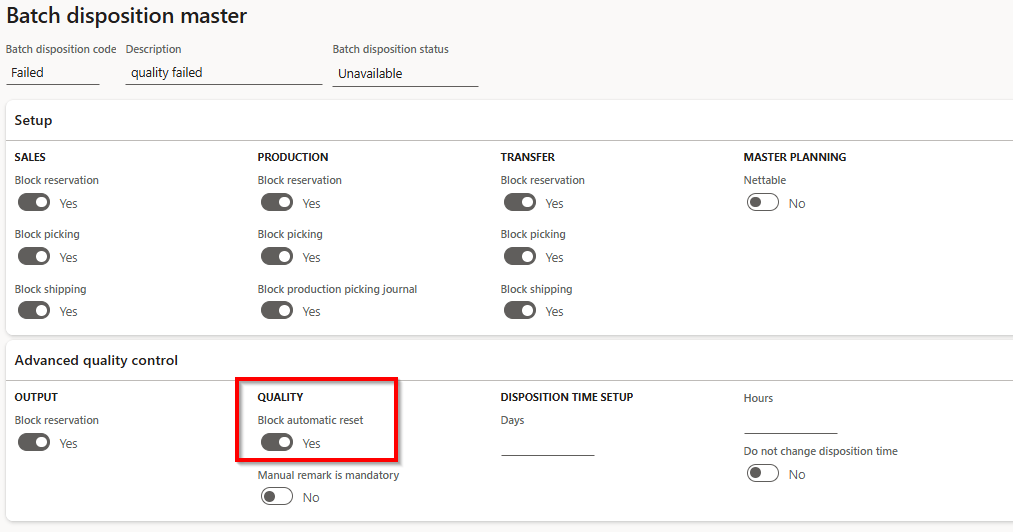Focus the Days input field
1013x532 pixels.
click(x=547, y=444)
